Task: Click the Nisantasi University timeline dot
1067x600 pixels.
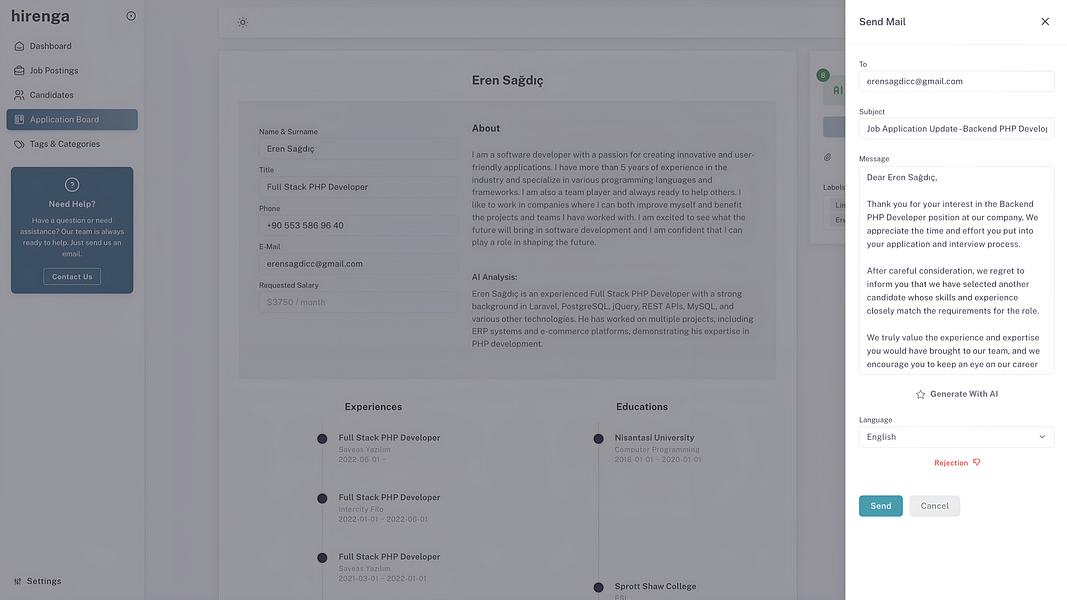Action: pos(599,439)
